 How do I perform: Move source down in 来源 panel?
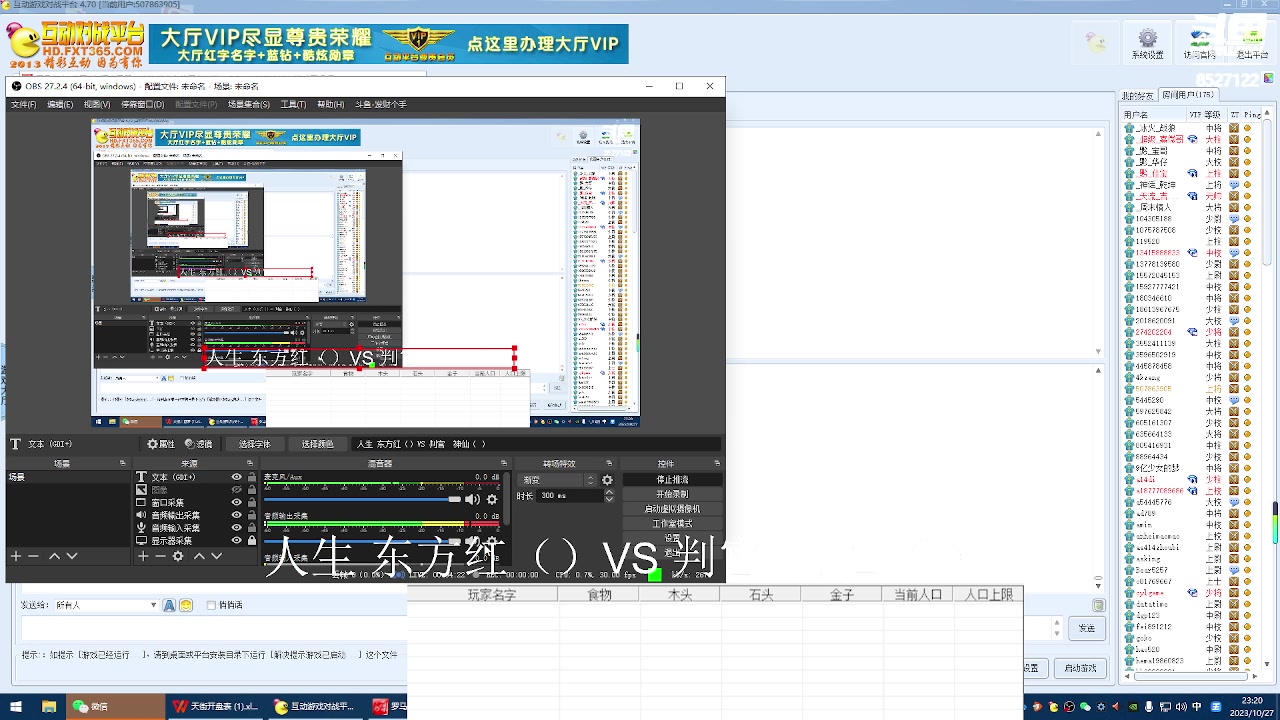217,556
